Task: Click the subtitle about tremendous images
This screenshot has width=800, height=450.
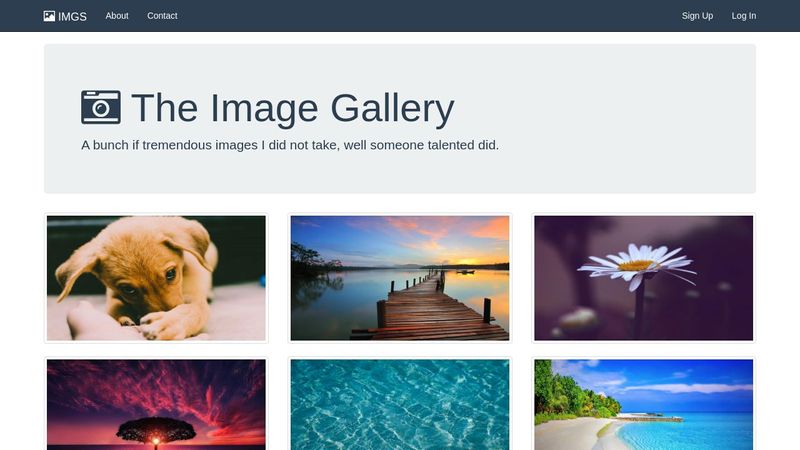Action: [290, 145]
